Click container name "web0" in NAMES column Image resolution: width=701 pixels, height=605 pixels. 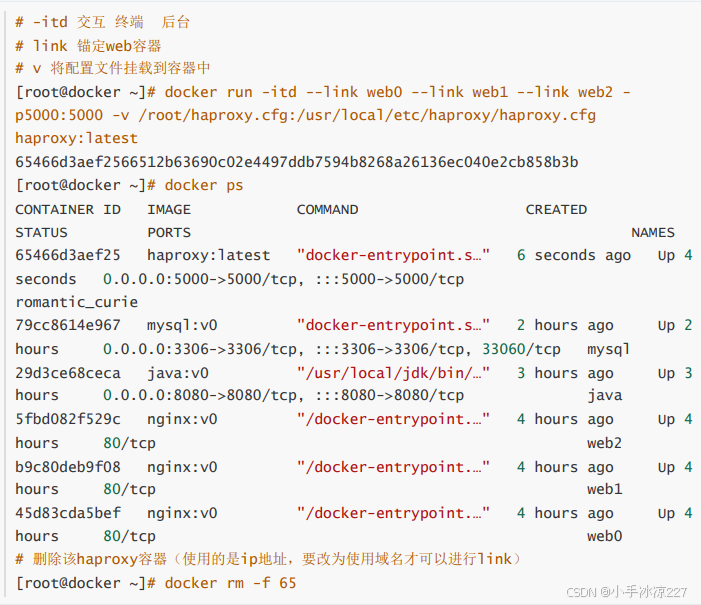coord(604,536)
